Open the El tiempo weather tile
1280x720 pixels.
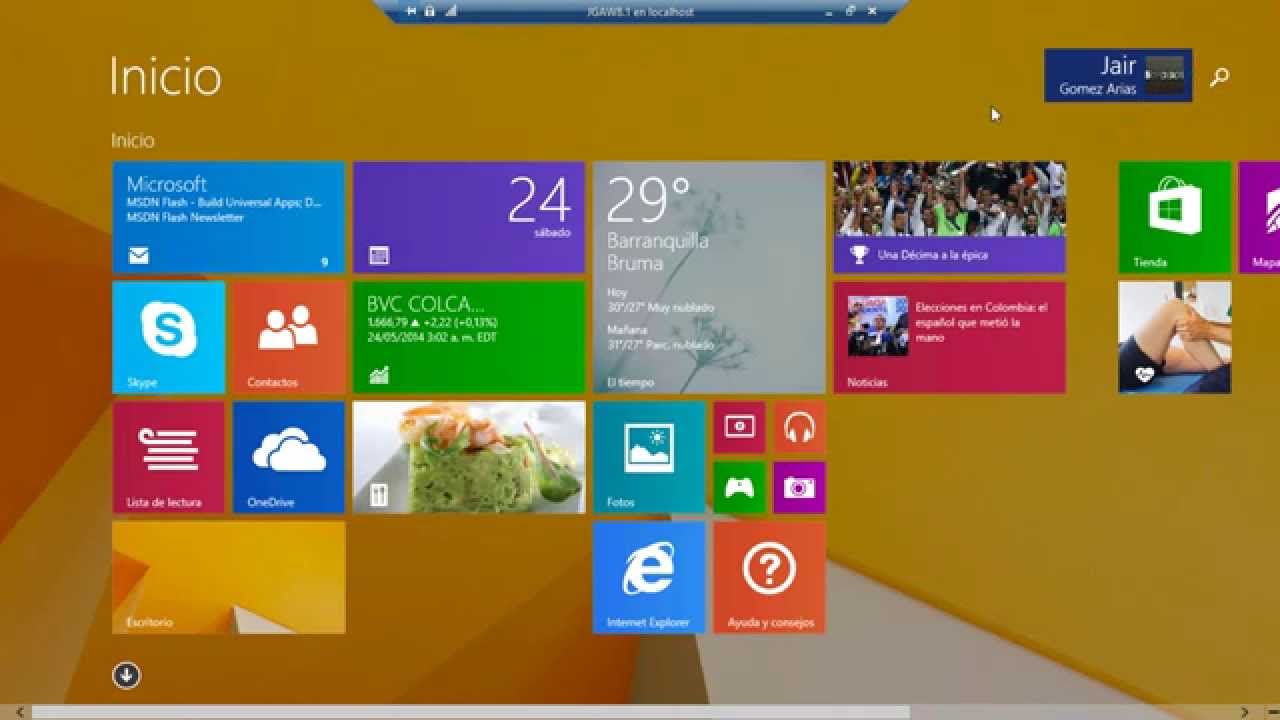tap(709, 277)
